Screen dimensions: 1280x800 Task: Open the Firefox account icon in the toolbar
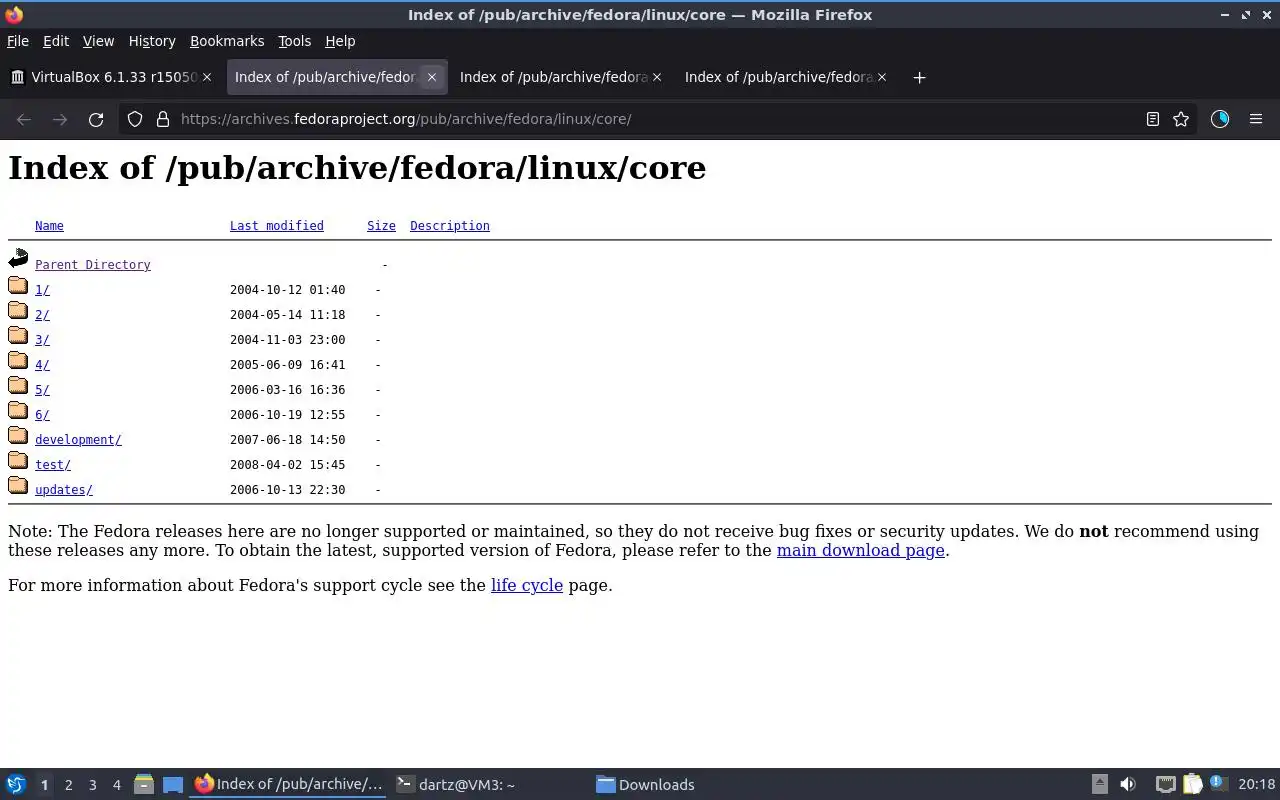tap(1220, 119)
